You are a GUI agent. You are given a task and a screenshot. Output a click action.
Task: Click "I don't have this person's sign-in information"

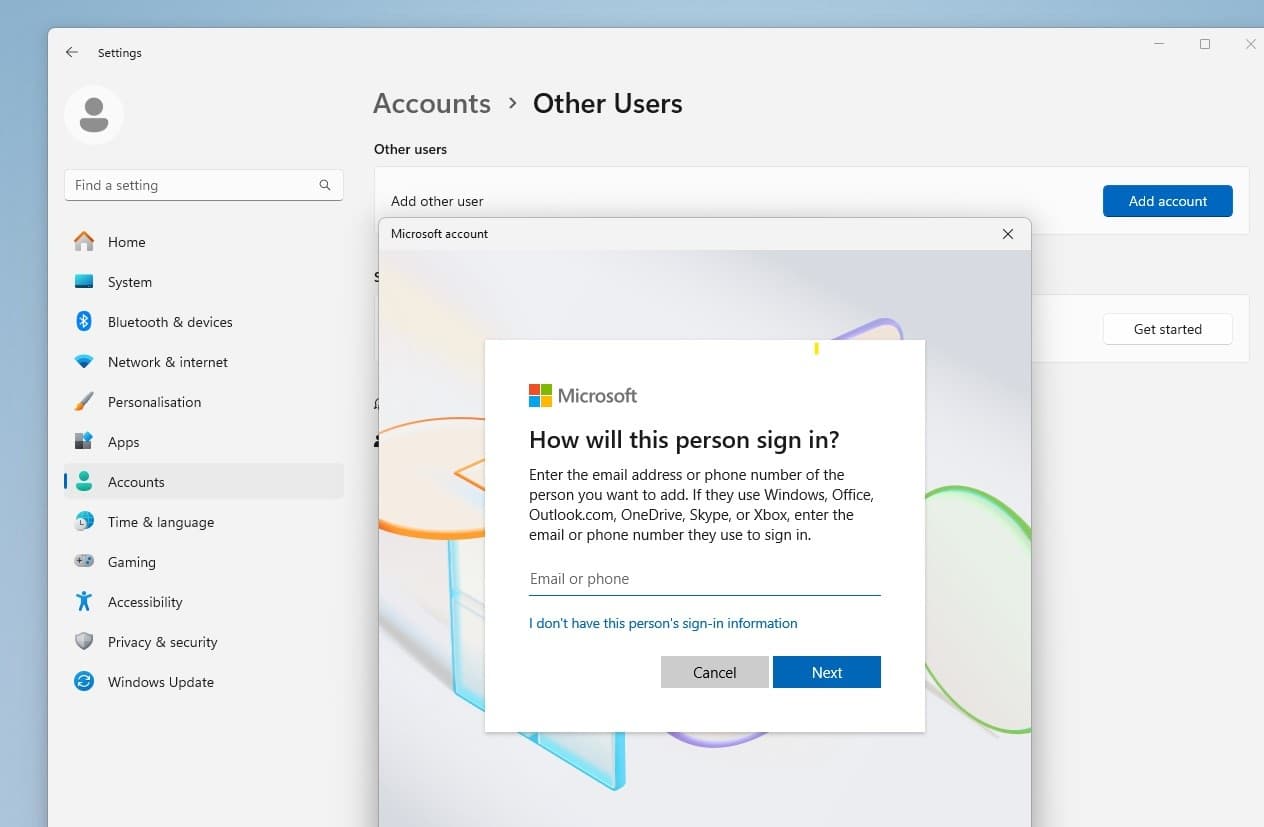coord(663,623)
